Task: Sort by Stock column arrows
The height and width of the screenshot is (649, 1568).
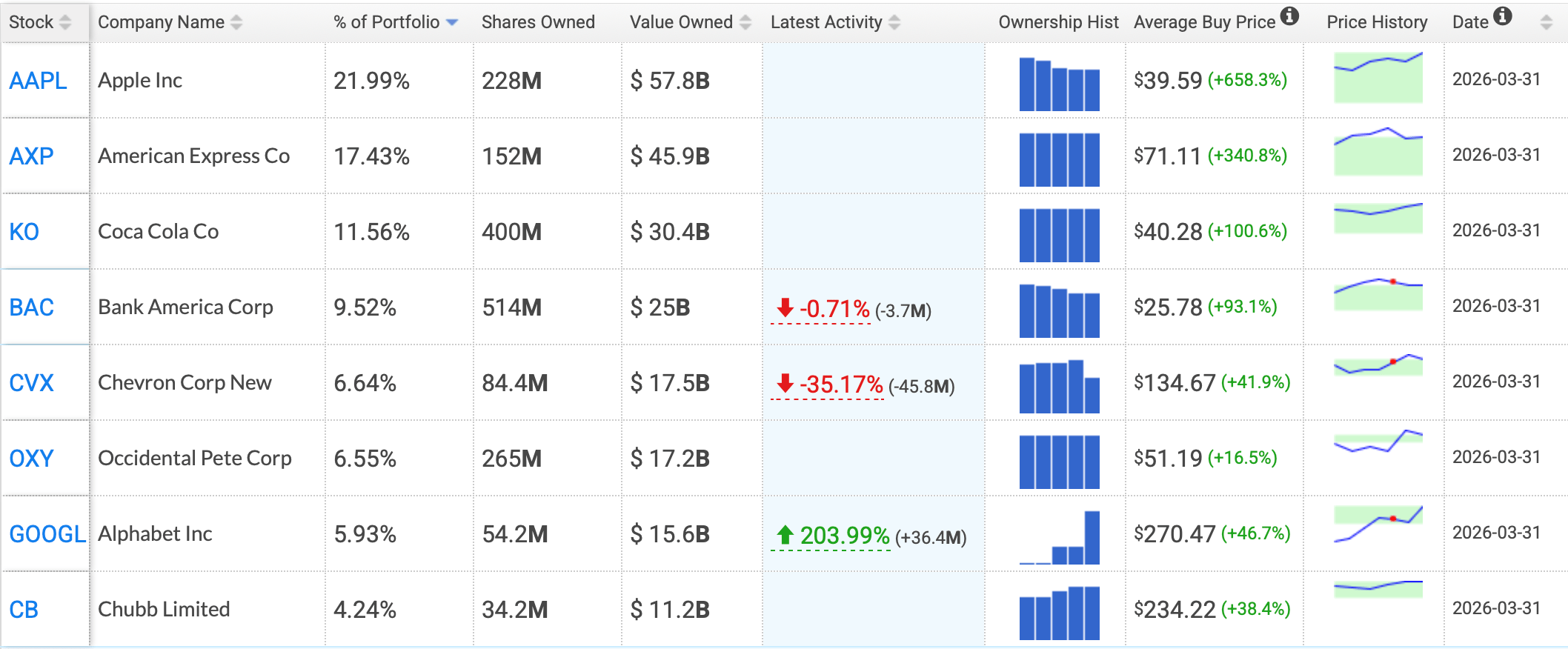Action: [x=65, y=22]
